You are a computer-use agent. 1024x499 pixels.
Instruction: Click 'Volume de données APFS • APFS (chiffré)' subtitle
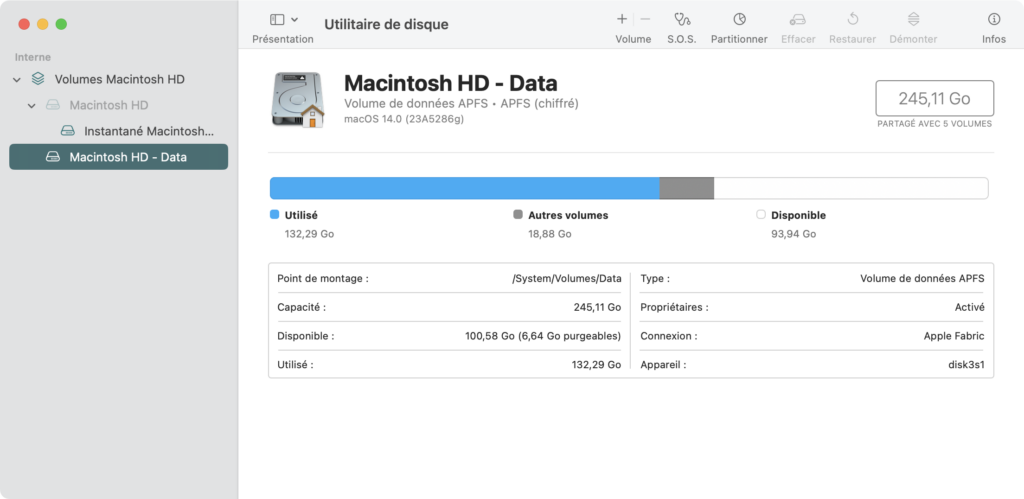tap(461, 103)
